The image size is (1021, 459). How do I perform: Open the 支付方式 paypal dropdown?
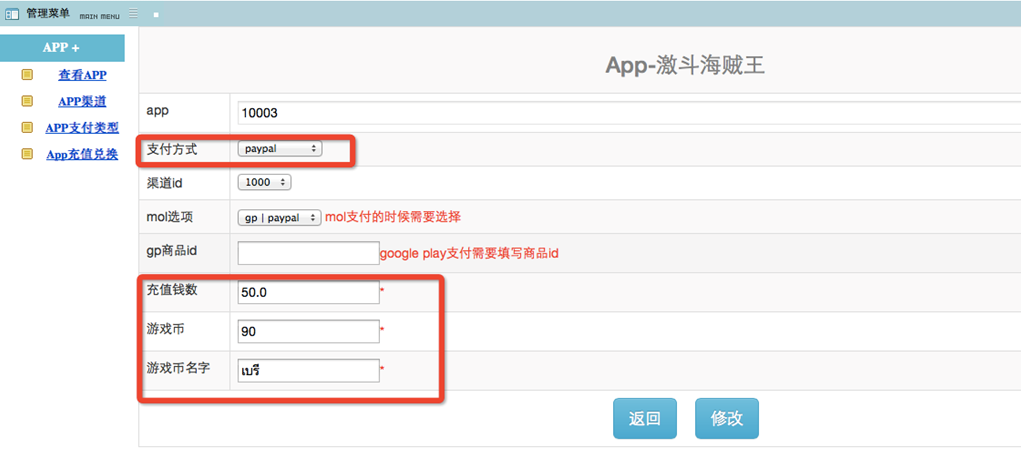pos(280,148)
